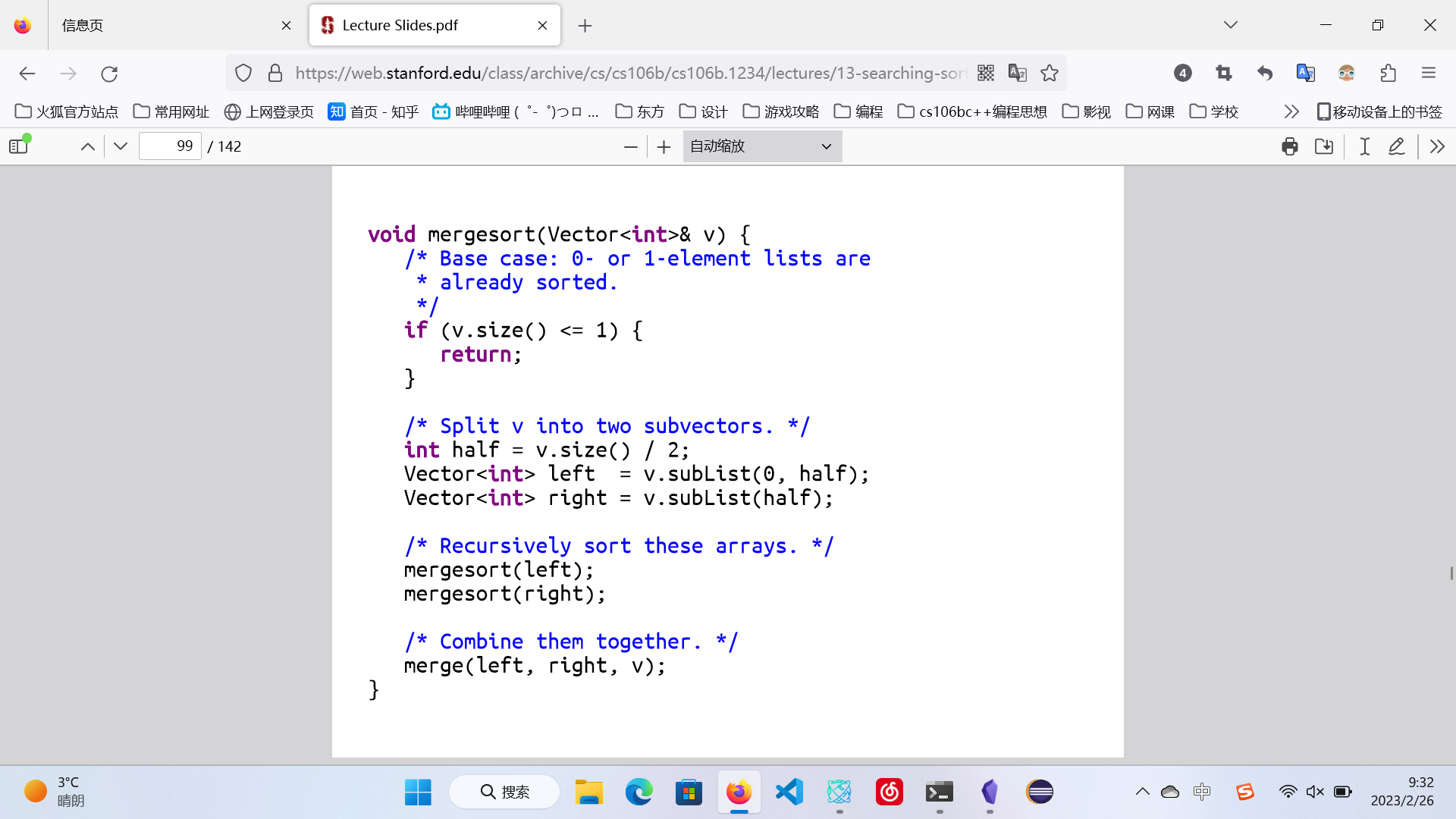Screen dimensions: 1456x819
Task: Close the Lecture Slides.pdf tab
Action: coord(543,25)
